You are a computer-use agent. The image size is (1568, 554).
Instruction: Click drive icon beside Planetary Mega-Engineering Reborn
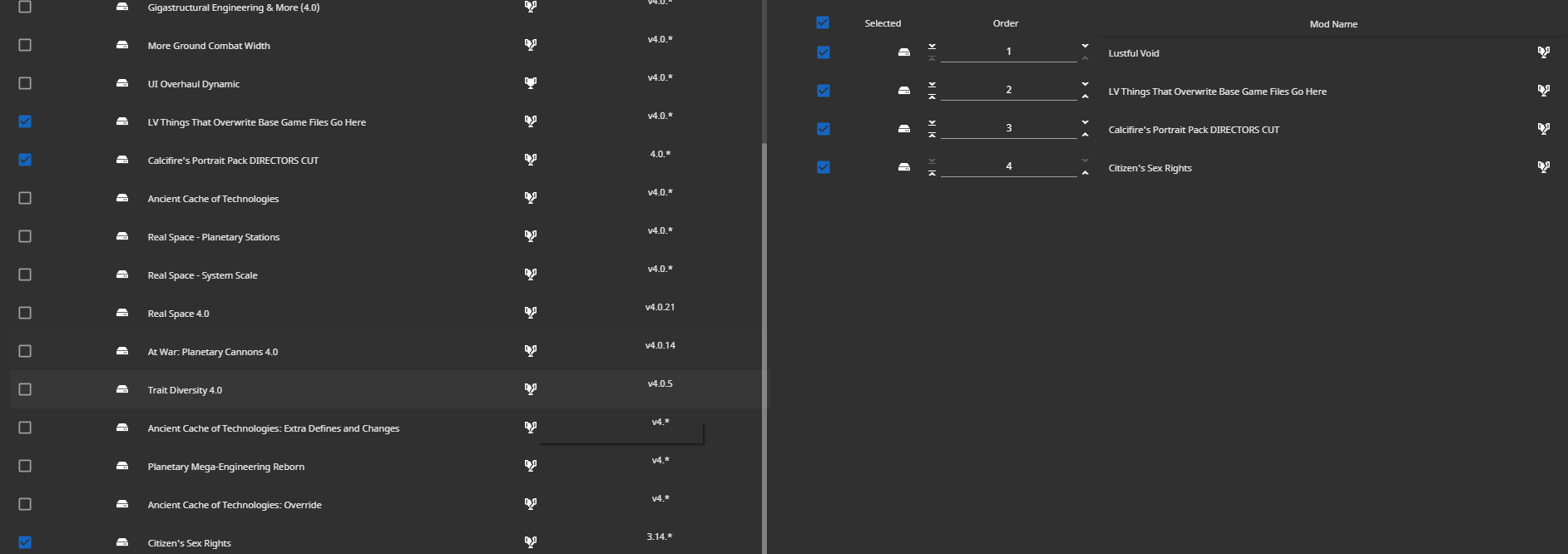122,466
